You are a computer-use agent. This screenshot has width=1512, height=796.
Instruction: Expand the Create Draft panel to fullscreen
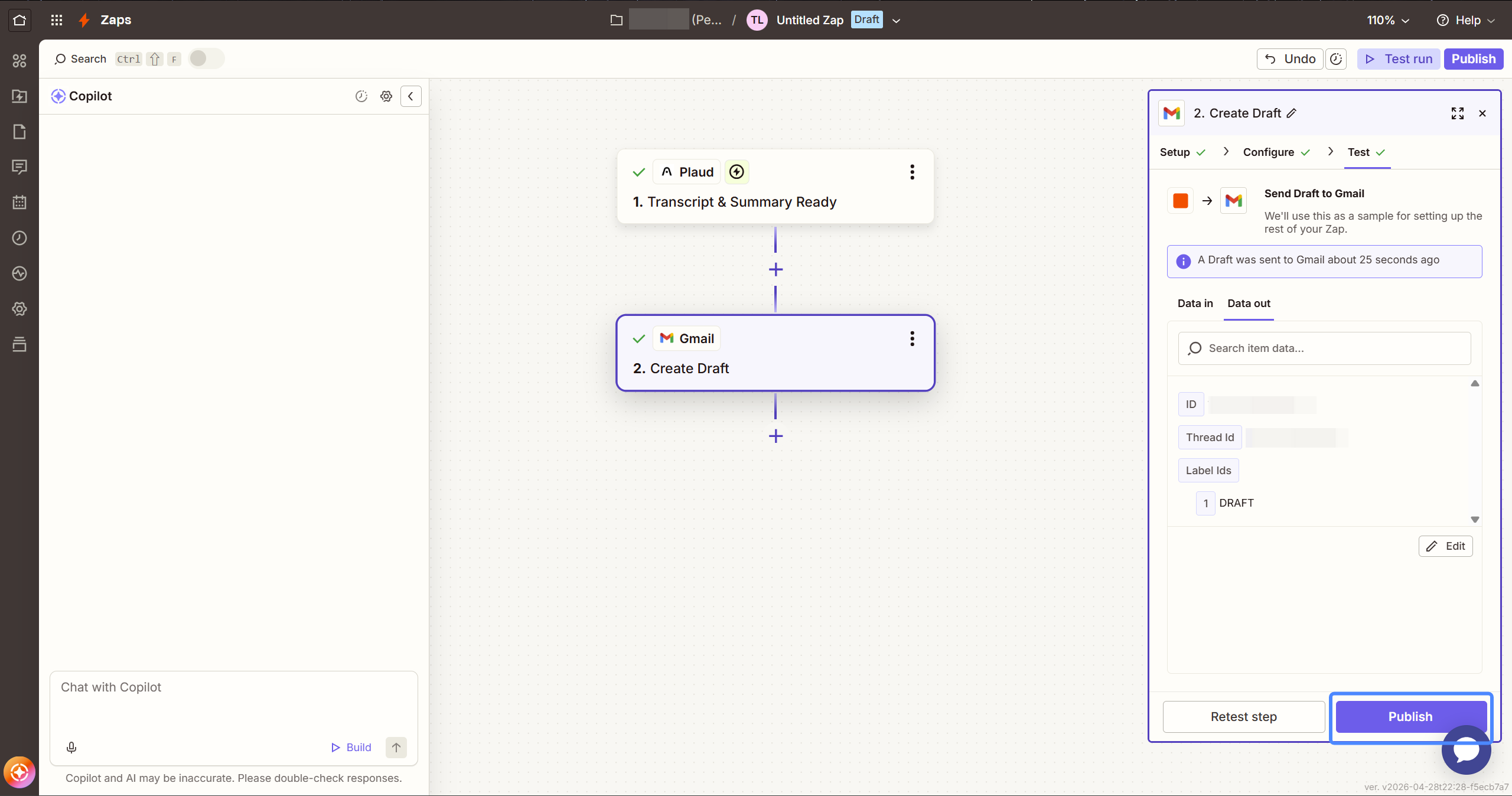pyautogui.click(x=1457, y=113)
